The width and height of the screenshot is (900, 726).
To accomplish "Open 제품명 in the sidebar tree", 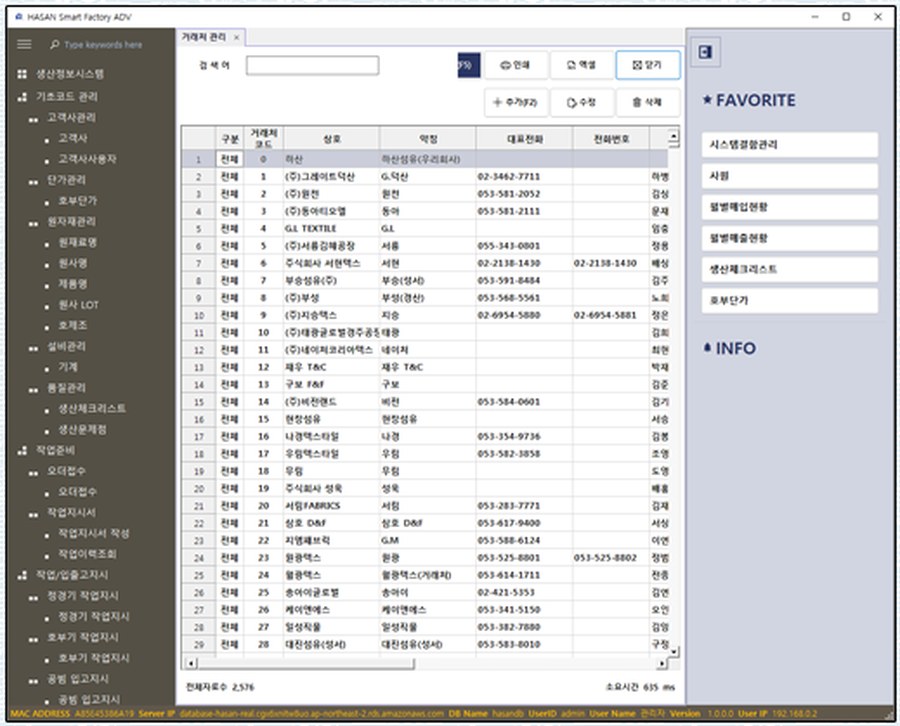I will pos(73,284).
